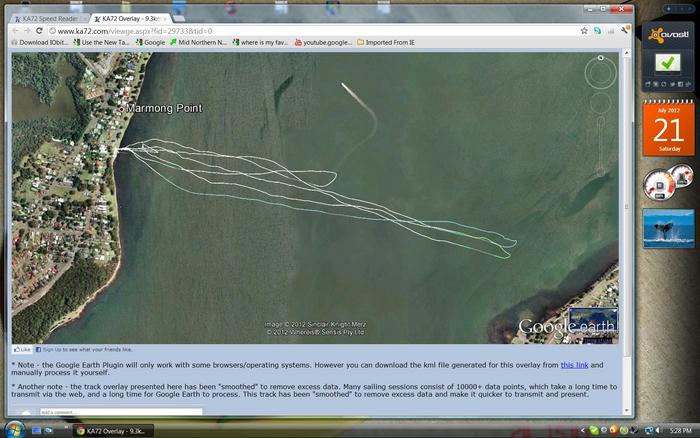Open the 'Imported From IE' bookmarks folder

pos(390,42)
